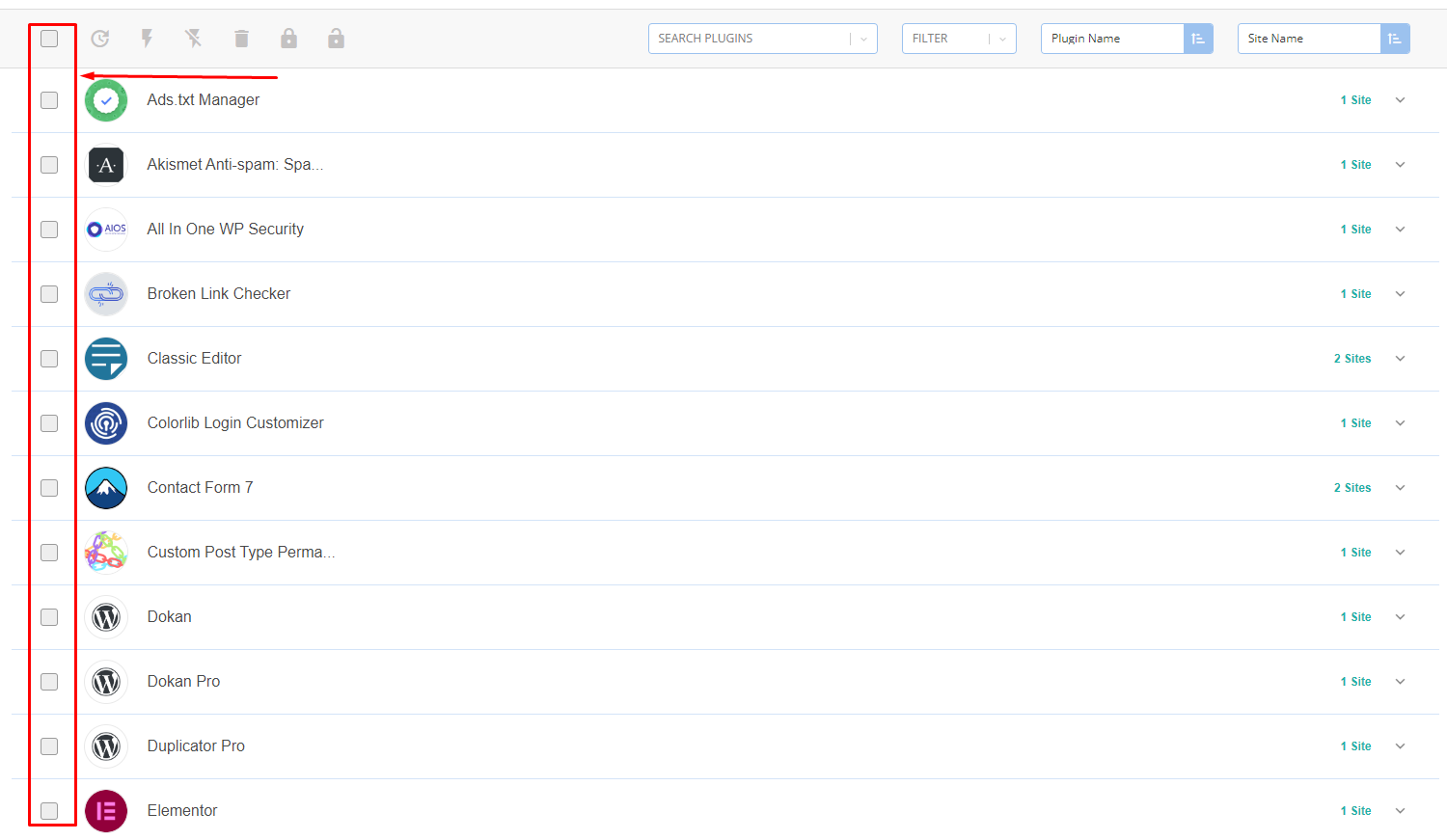This screenshot has width=1447, height=840.
Task: Tick the Broken Link Checker checkbox
Action: (49, 294)
